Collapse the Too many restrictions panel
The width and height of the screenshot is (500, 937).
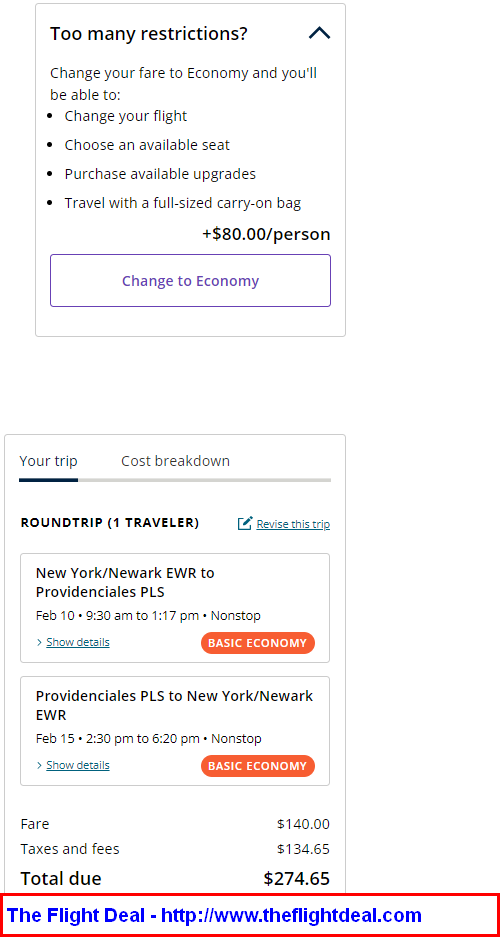point(319,33)
